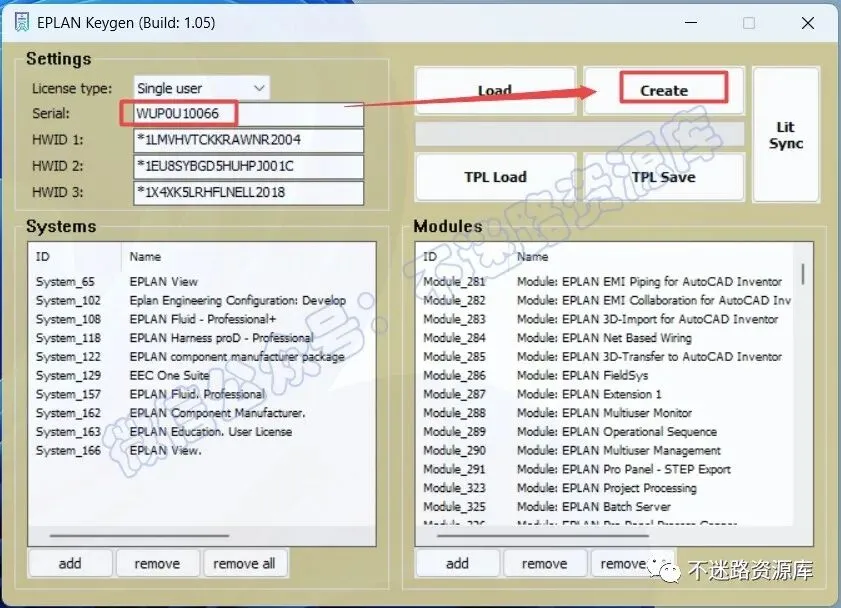Select System_163 EPLAN Education User License
This screenshot has width=841, height=608.
click(202, 432)
